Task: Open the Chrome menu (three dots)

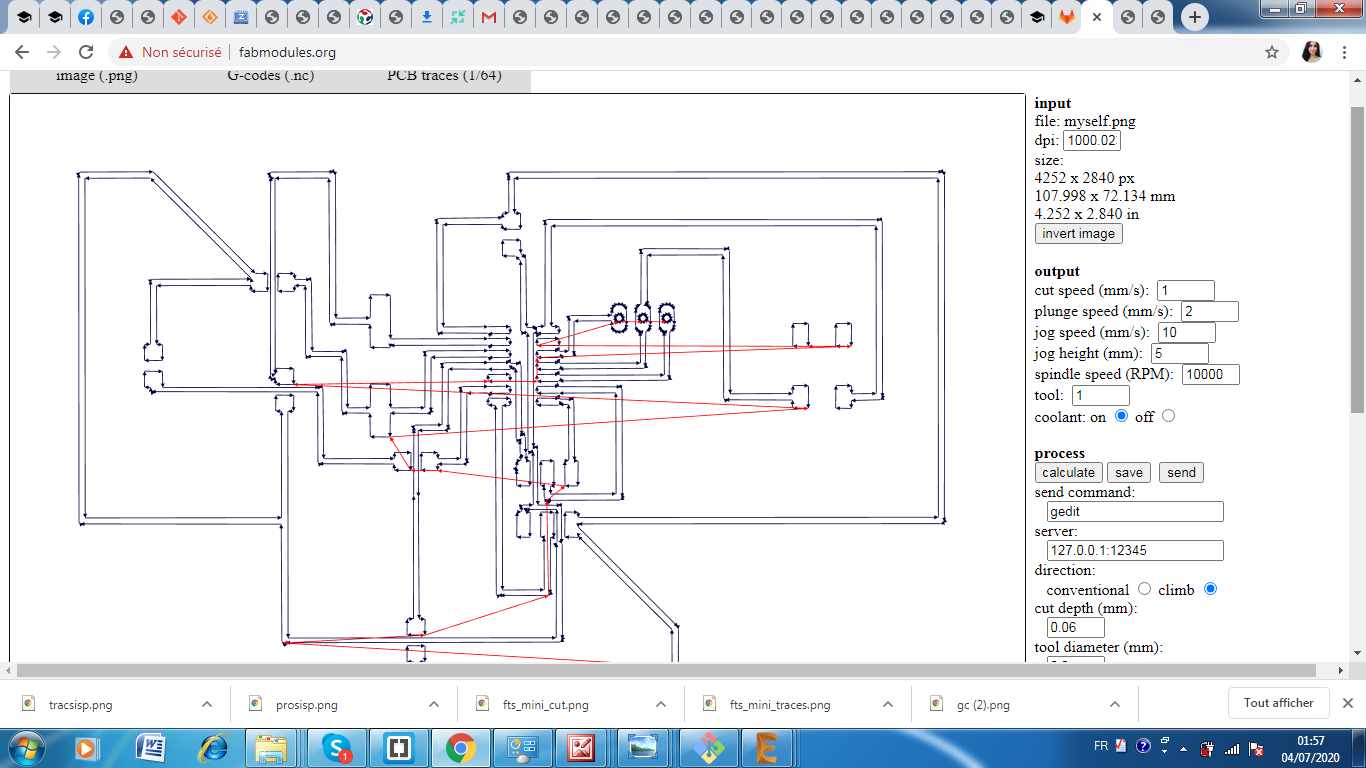Action: [1346, 52]
